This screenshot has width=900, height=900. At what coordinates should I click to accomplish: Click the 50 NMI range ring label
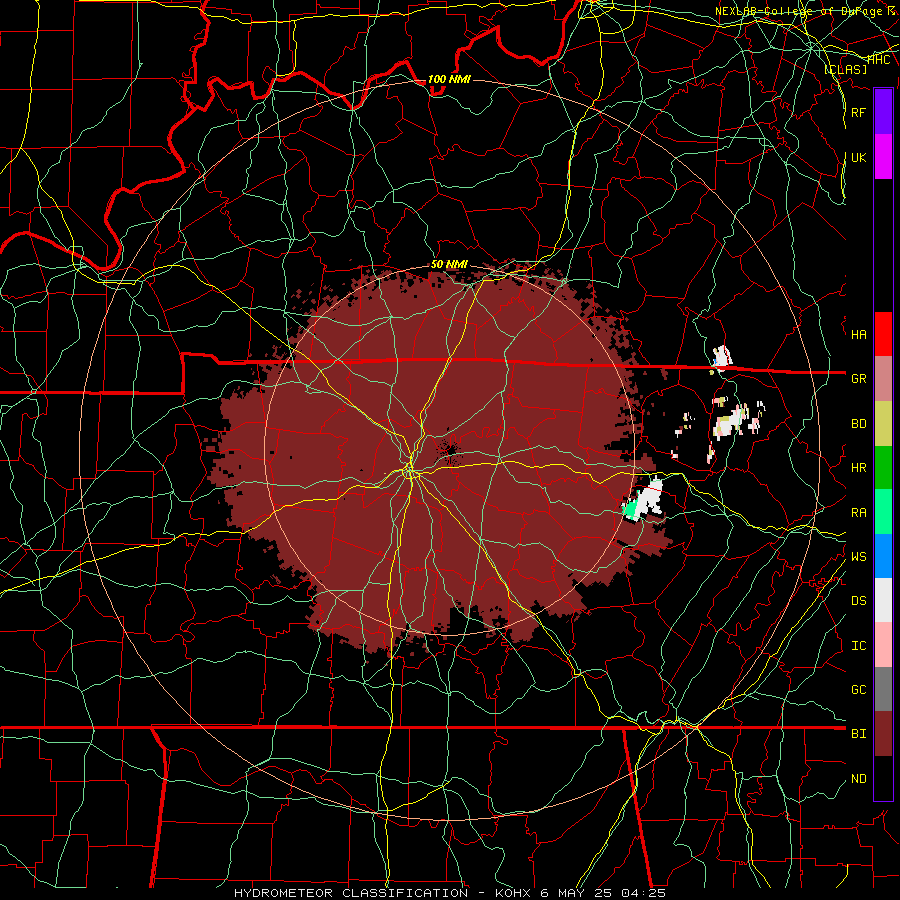(x=449, y=264)
